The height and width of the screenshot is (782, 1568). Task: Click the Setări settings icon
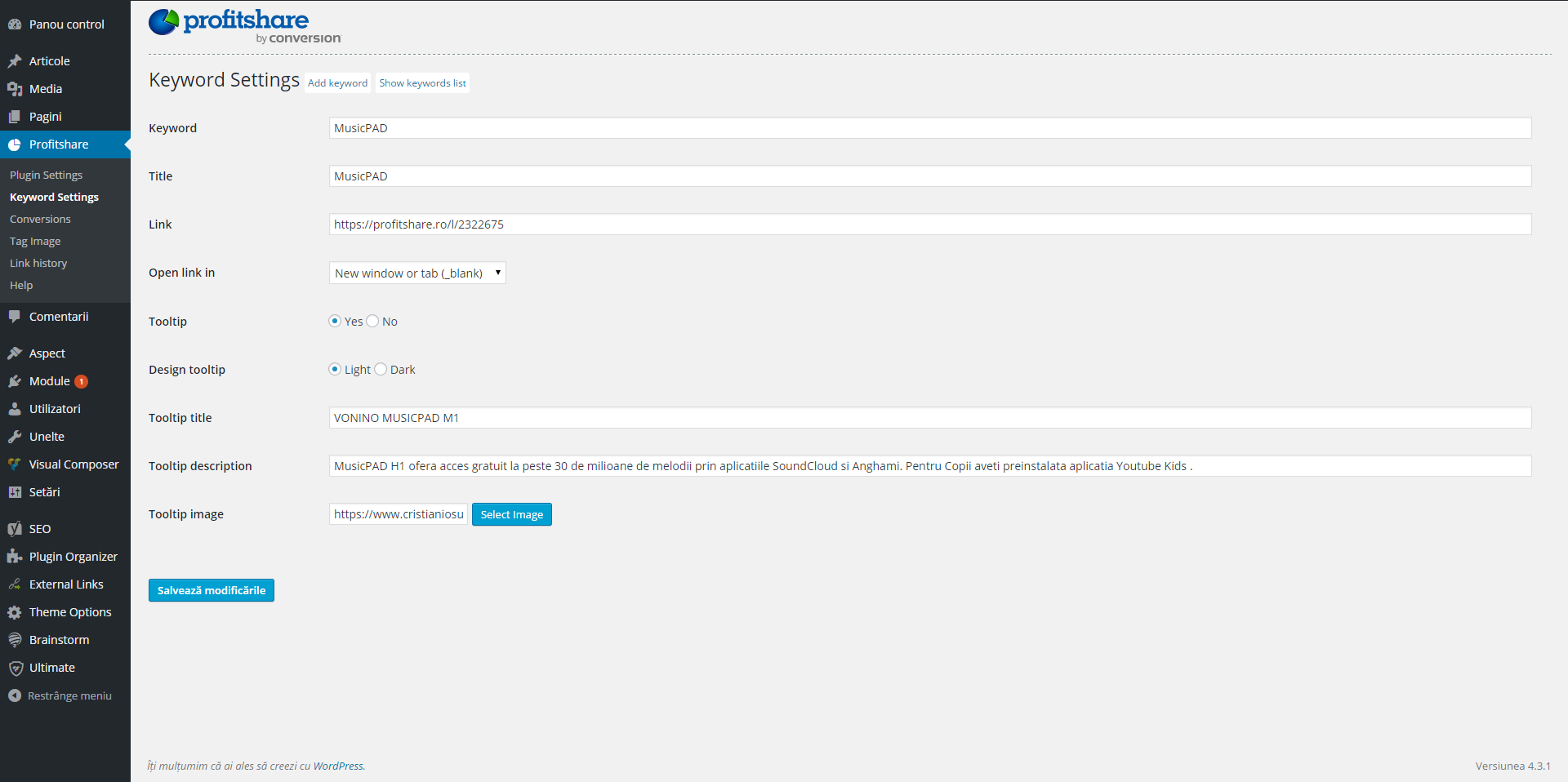click(x=15, y=492)
